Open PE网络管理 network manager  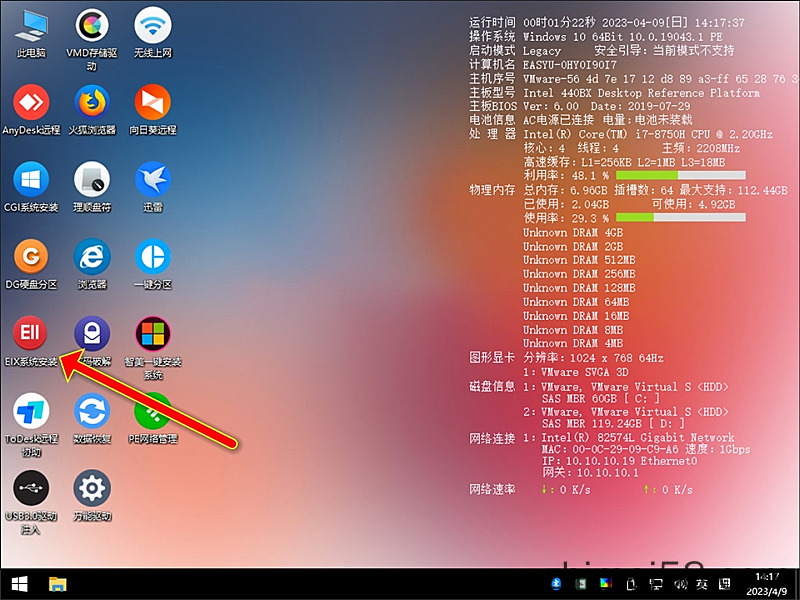pyautogui.click(x=153, y=418)
